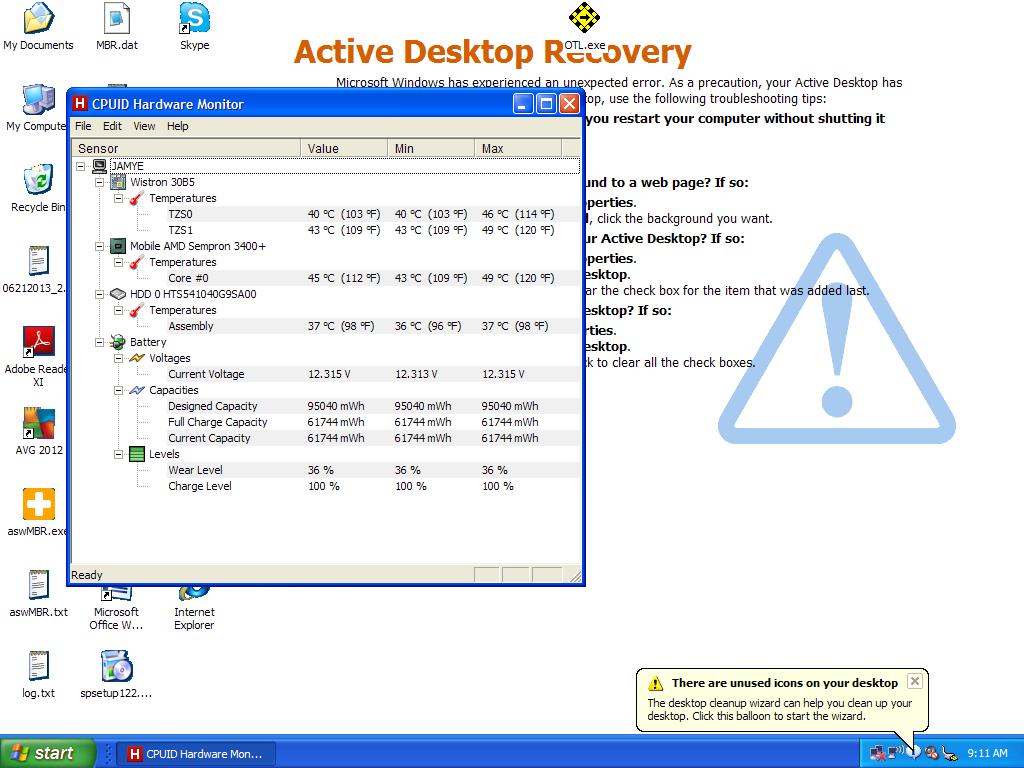The height and width of the screenshot is (768, 1024).
Task: Click the Battery icon in sensor tree
Action: click(x=118, y=342)
